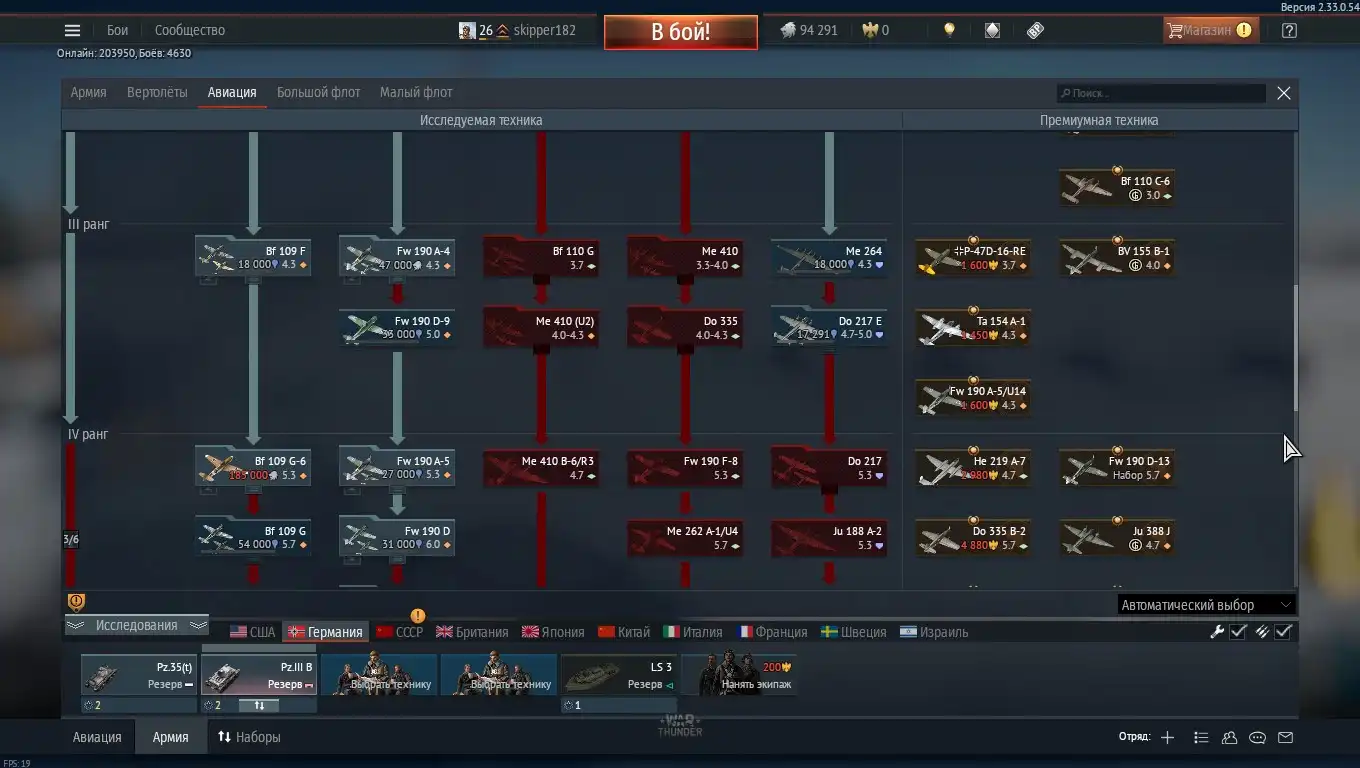Select the Fw 190 A-4 aircraft card
The image size is (1360, 768).
(x=397, y=257)
